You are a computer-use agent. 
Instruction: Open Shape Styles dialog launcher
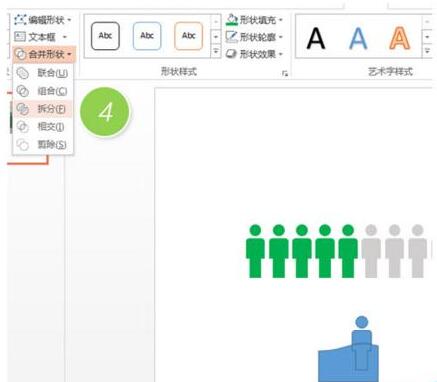285,74
